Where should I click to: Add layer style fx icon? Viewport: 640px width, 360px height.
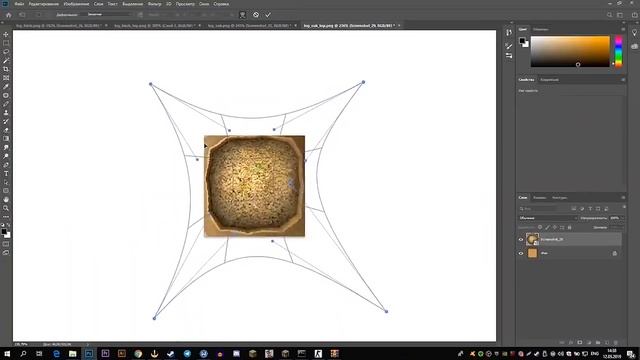click(571, 342)
